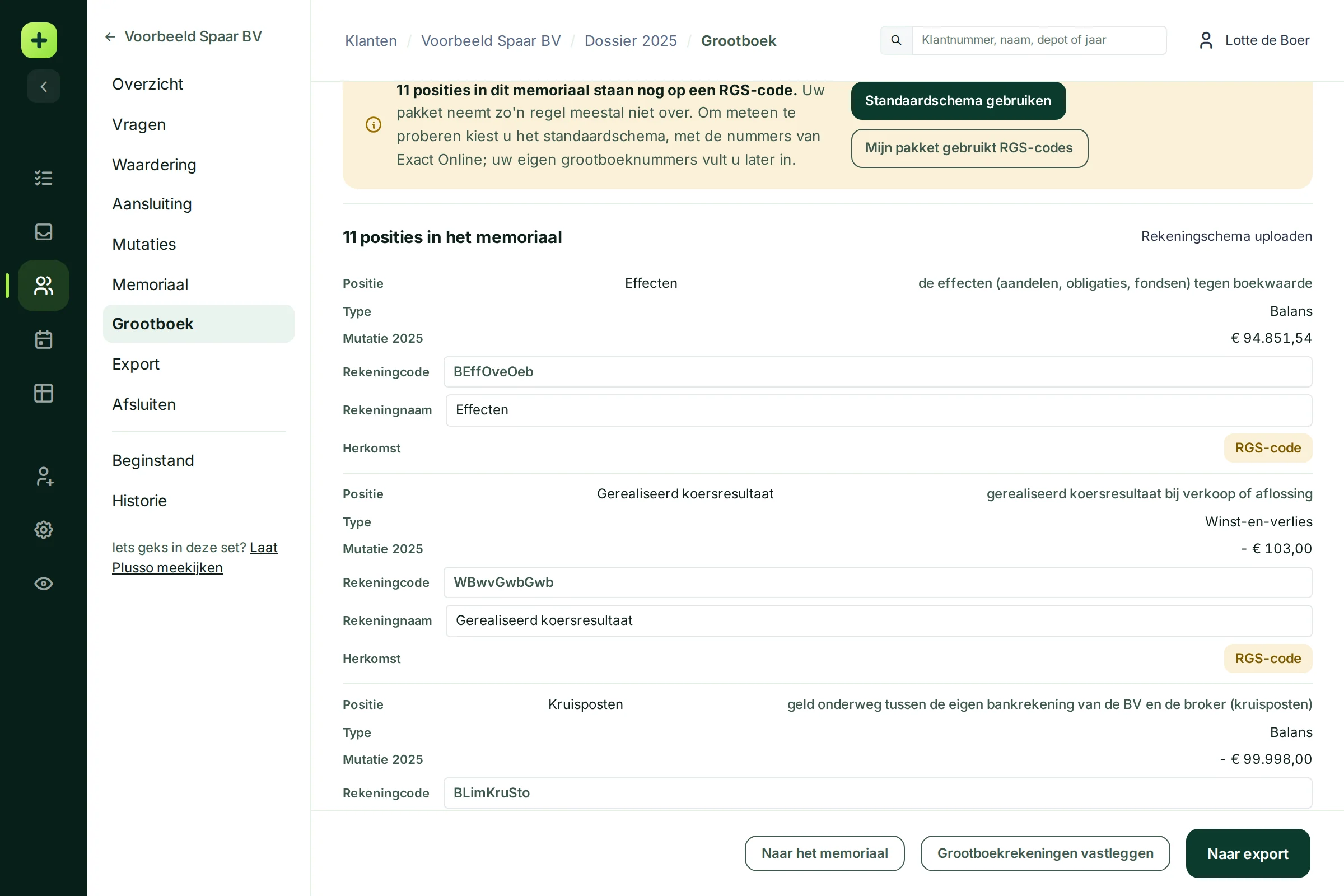The width and height of the screenshot is (1344, 896).
Task: Open Afsluiten menu item
Action: (144, 404)
